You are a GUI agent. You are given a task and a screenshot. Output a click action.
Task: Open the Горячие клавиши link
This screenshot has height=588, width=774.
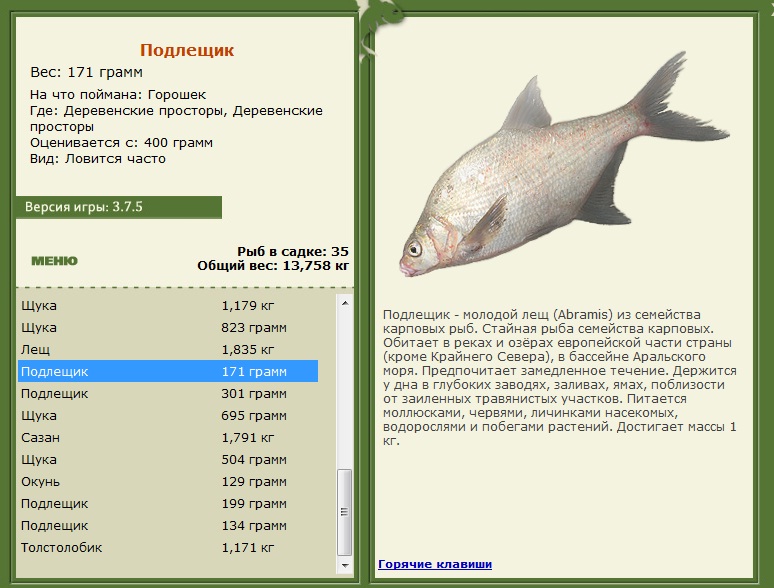click(x=435, y=564)
